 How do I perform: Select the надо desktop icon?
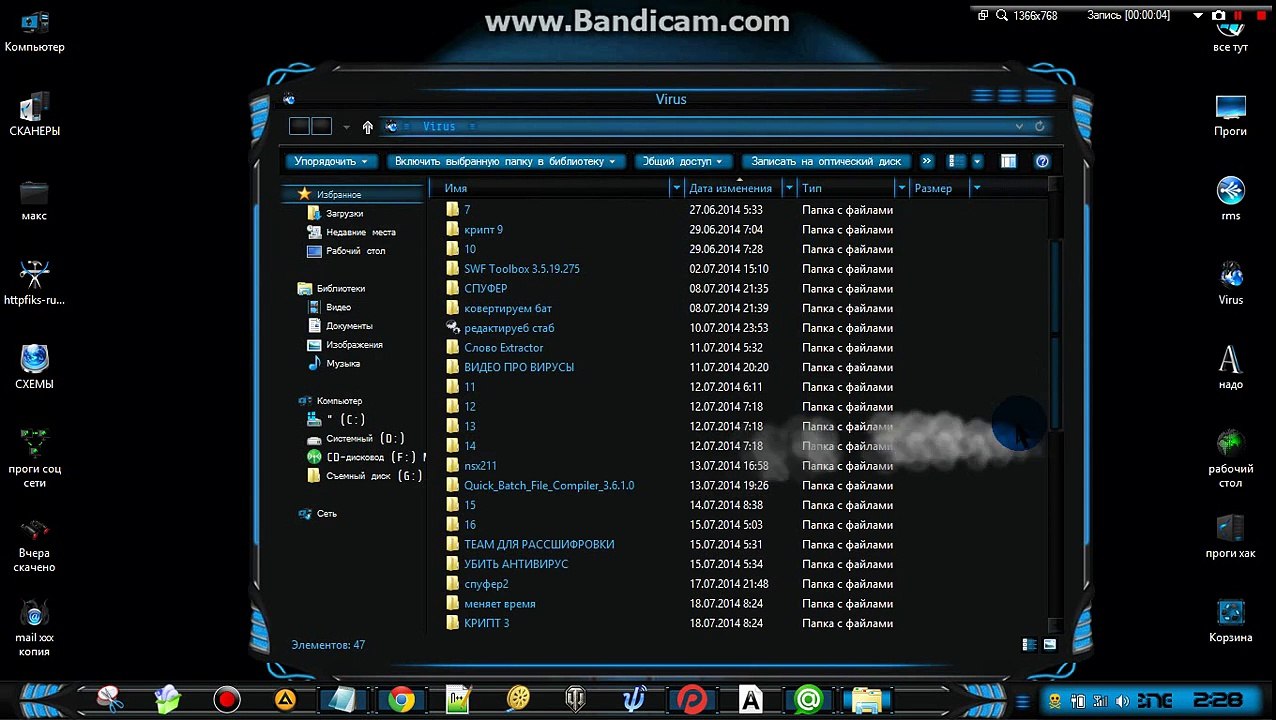1230,367
